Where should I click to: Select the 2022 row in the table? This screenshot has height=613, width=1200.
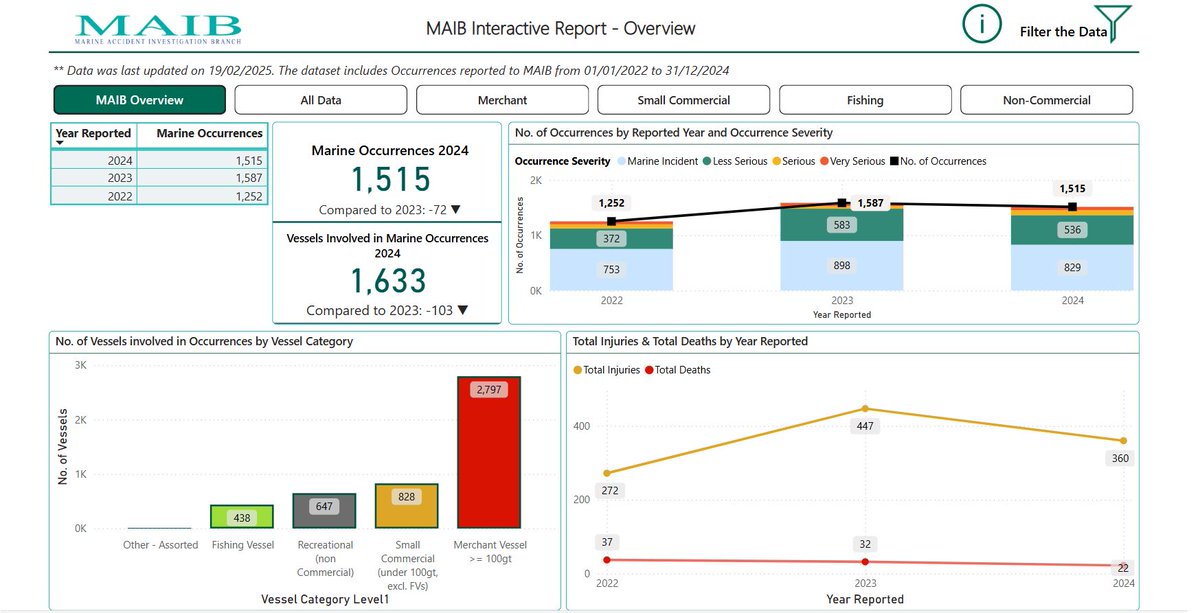click(x=159, y=196)
